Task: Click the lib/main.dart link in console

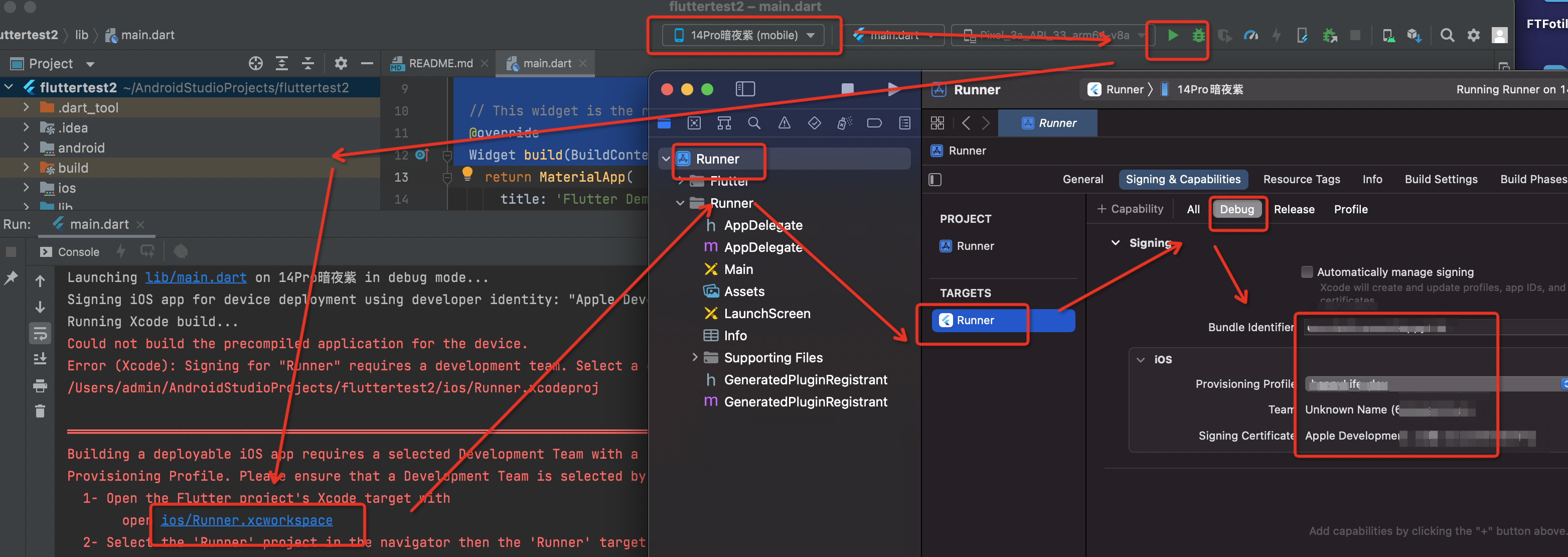Action: coord(196,277)
